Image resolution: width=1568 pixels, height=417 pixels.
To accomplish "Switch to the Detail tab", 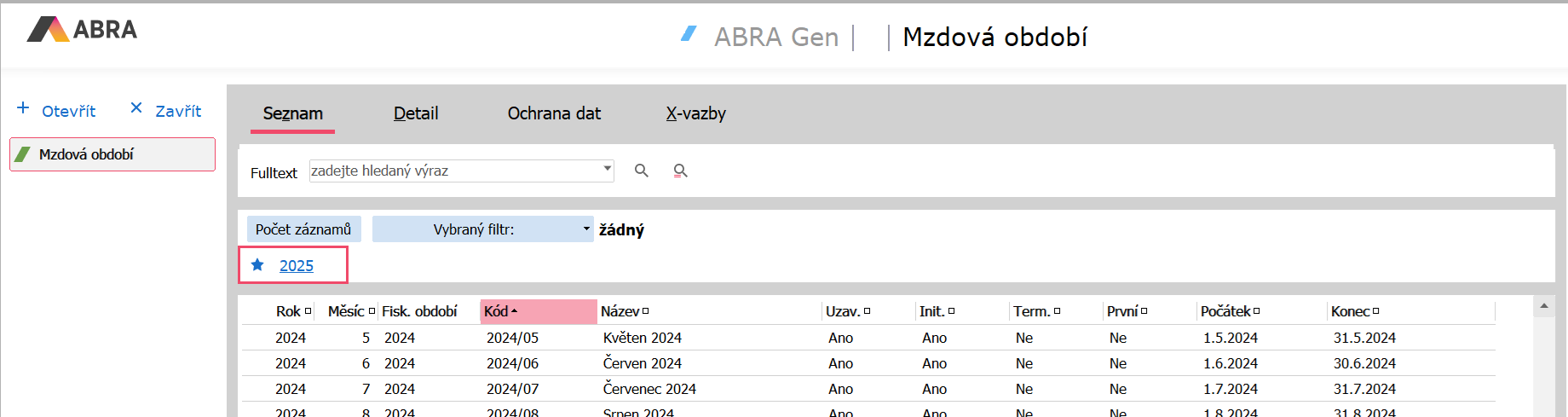I will point(416,113).
